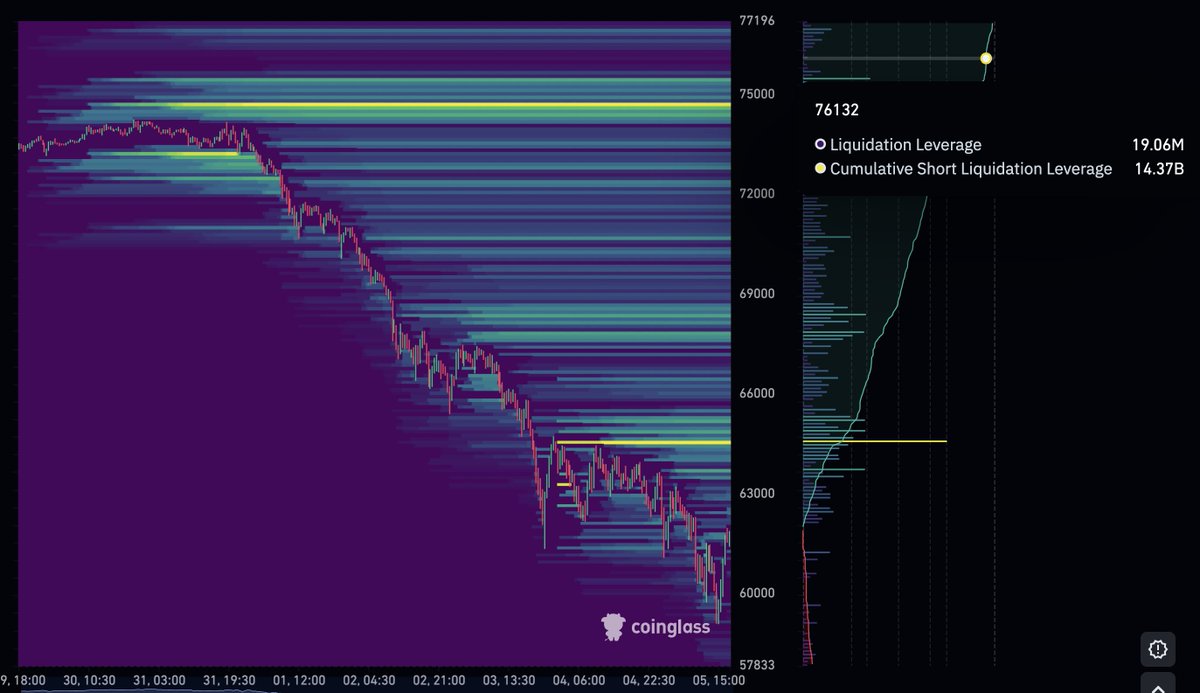
Task: Click the 75000 price axis label
Action: point(757,94)
